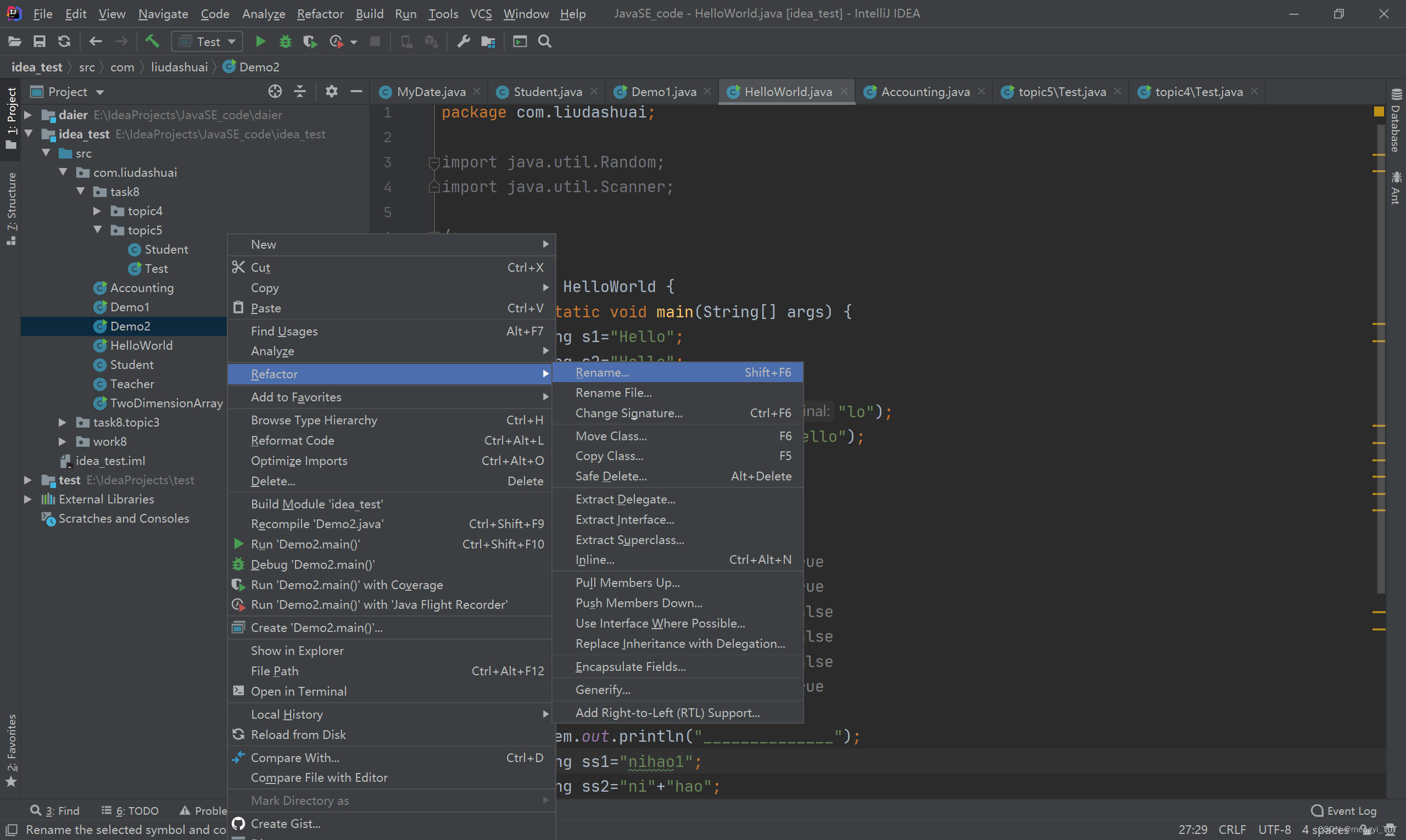
Task: Click the Favorites panel icon
Action: 10,760
